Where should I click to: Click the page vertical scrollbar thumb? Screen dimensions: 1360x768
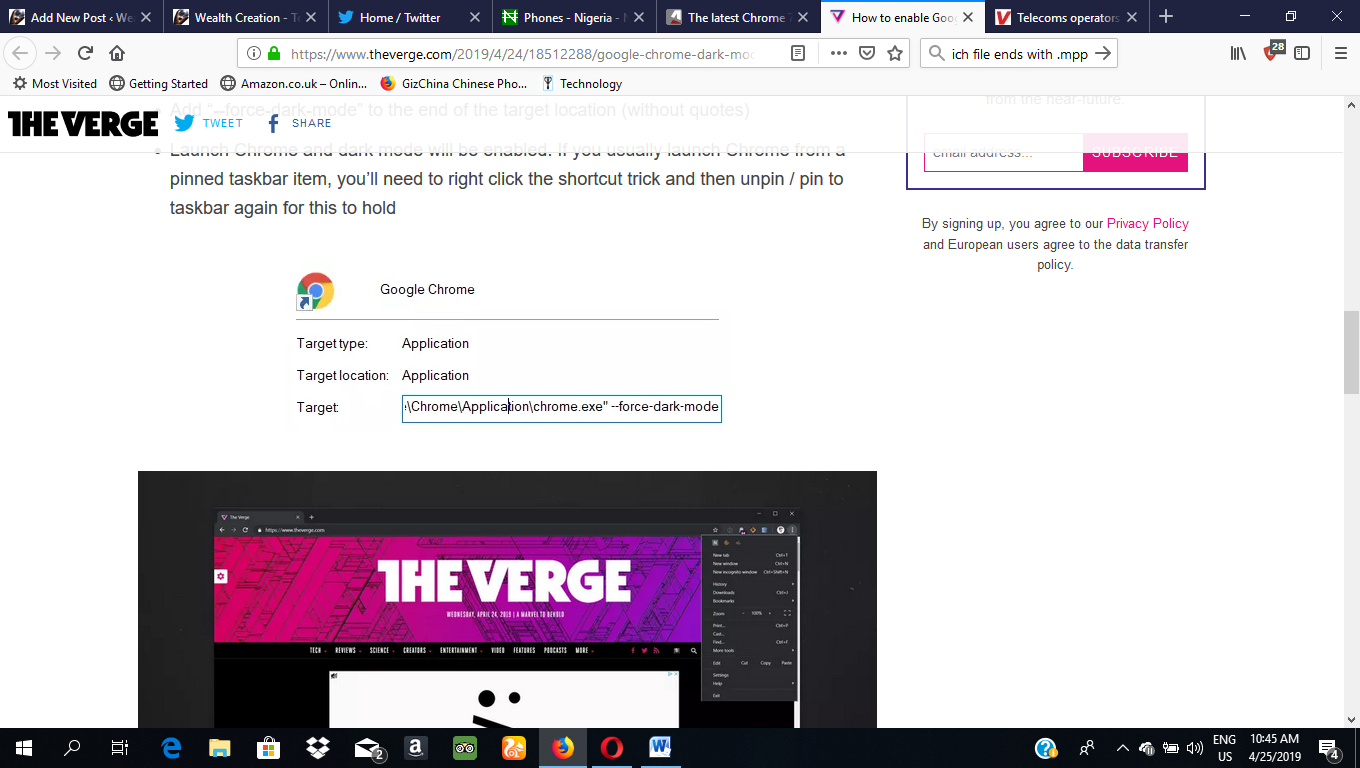click(x=1351, y=352)
